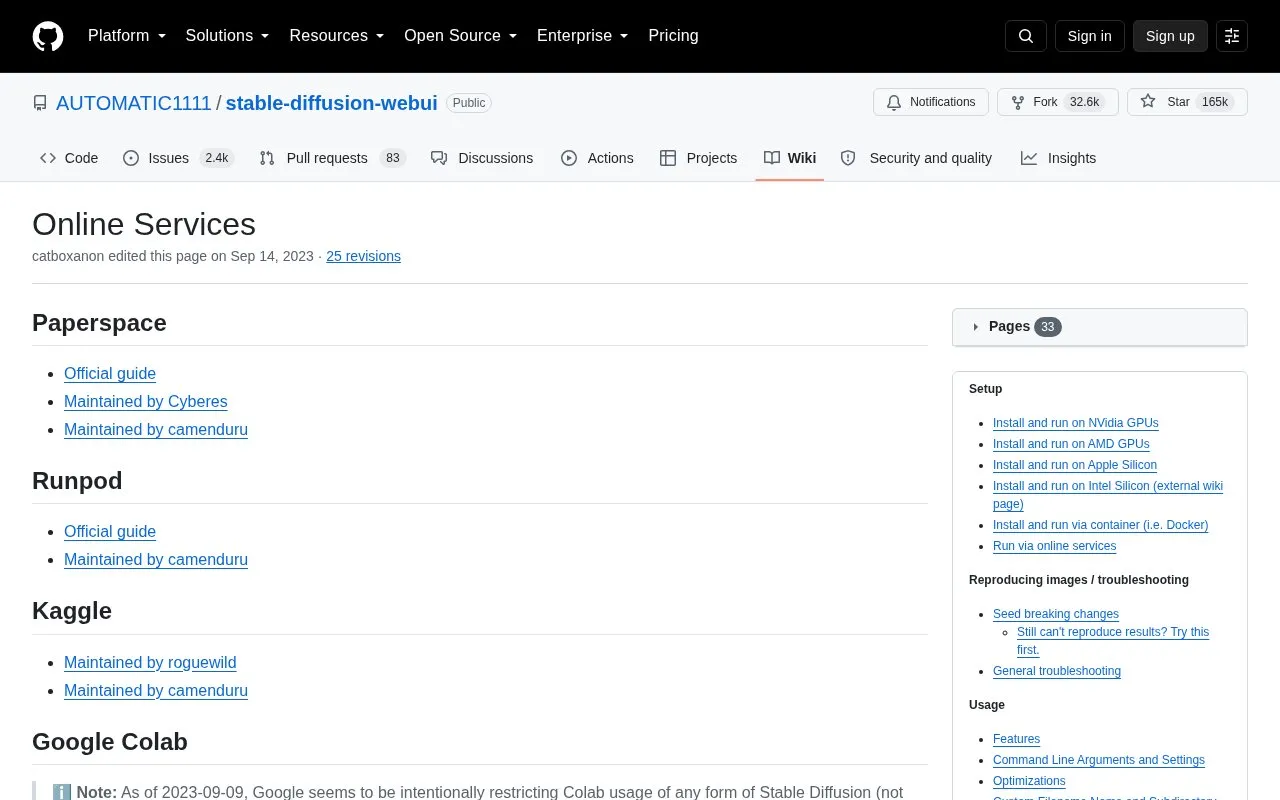1280x800 pixels.
Task: Click the Notifications bell button
Action: tap(931, 102)
